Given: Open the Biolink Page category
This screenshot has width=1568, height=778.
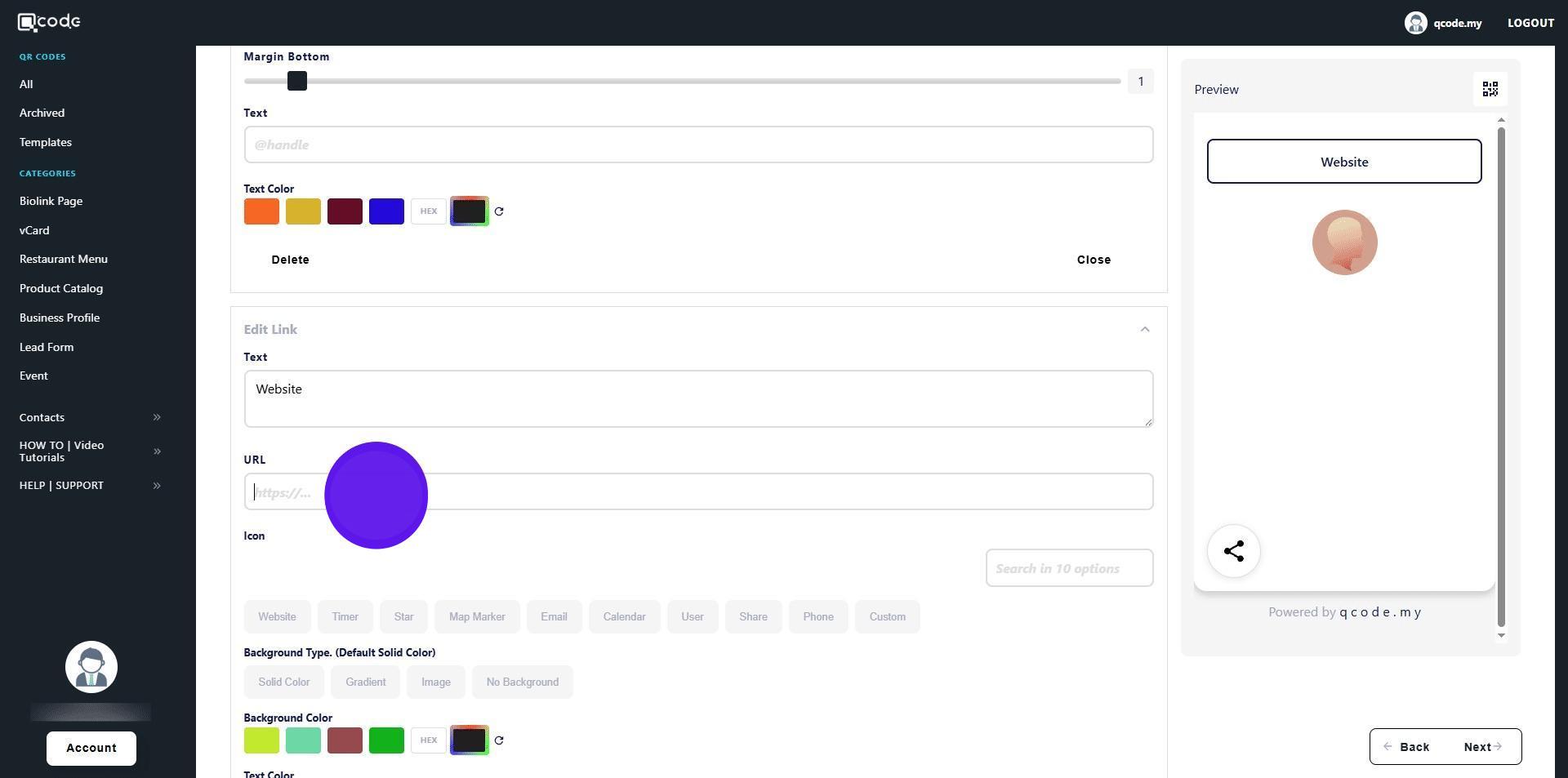Looking at the screenshot, I should pyautogui.click(x=51, y=201).
